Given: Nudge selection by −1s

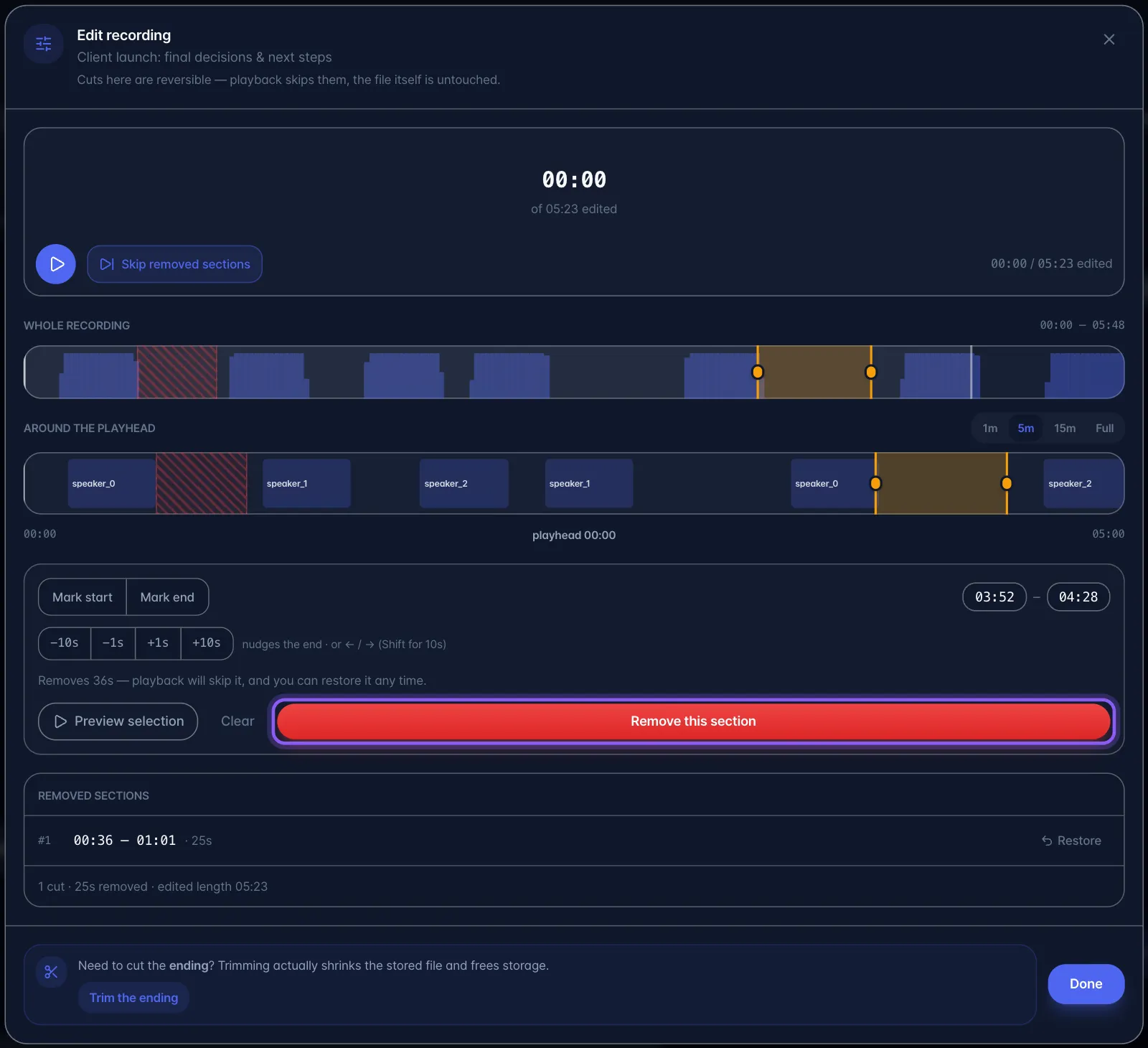Looking at the screenshot, I should tap(113, 643).
